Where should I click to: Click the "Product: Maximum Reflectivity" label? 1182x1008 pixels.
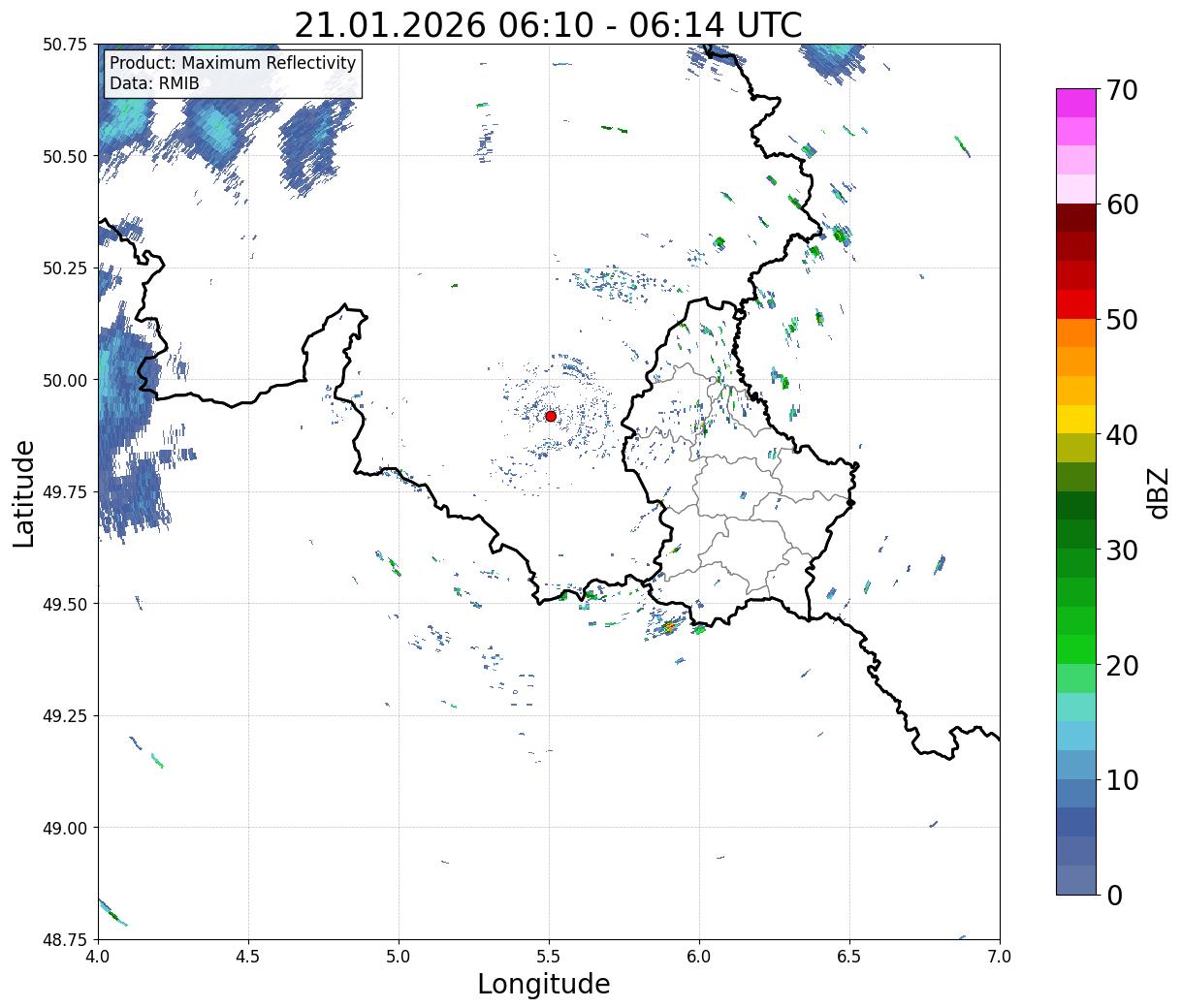tap(233, 63)
